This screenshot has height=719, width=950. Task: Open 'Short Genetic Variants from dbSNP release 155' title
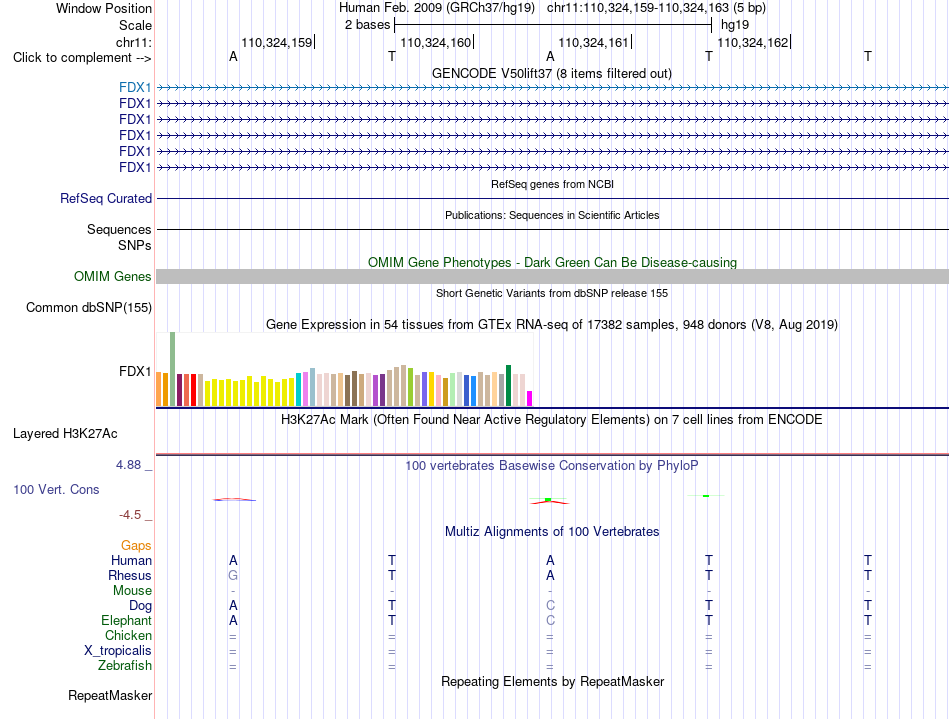pyautogui.click(x=552, y=293)
